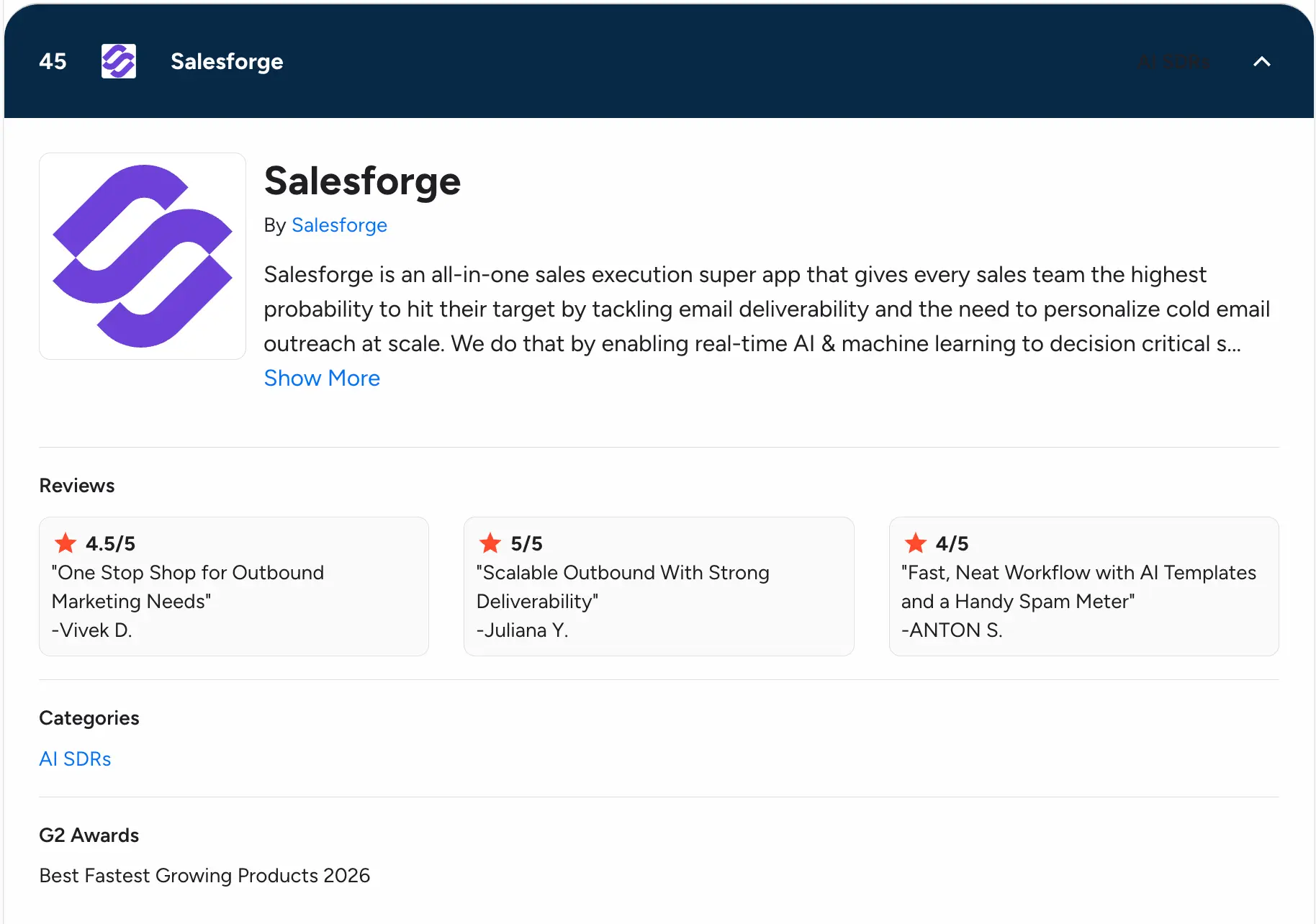This screenshot has height=924, width=1316.
Task: Open the review by Vivek D.
Action: point(234,586)
